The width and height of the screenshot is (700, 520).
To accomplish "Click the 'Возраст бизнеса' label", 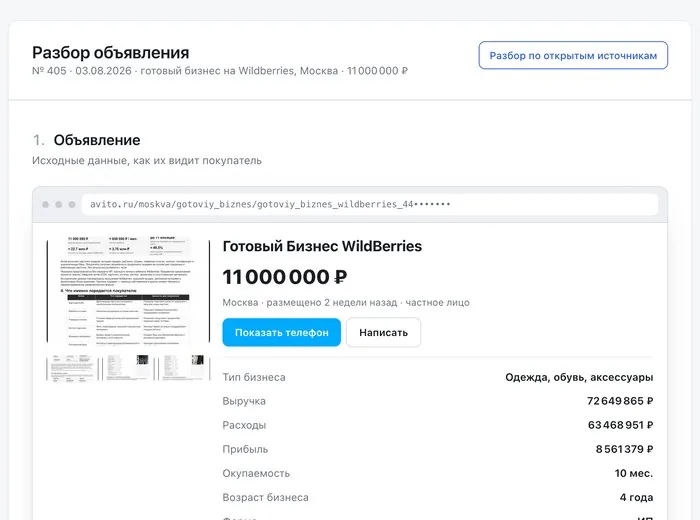I will 266,498.
